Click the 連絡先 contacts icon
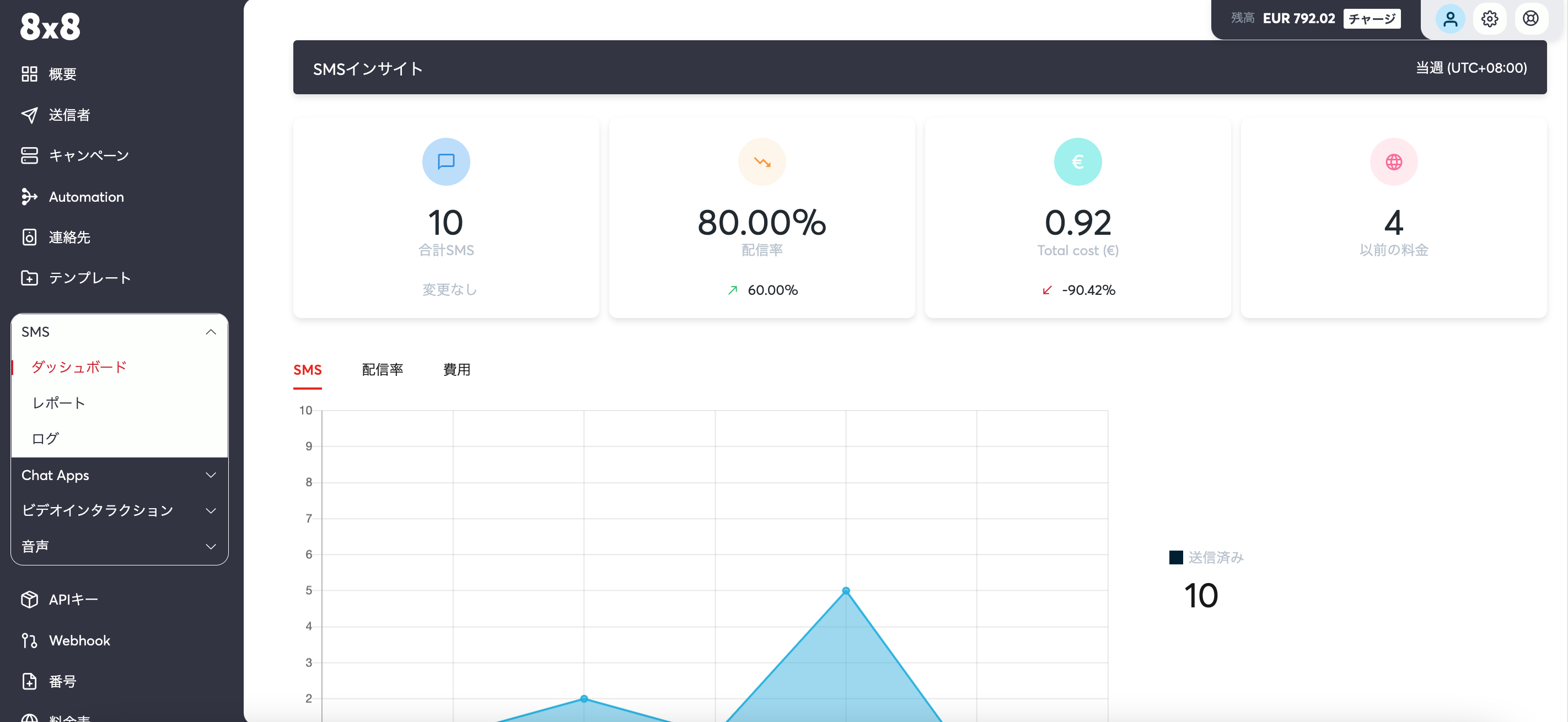Image resolution: width=1568 pixels, height=722 pixels. (x=29, y=237)
